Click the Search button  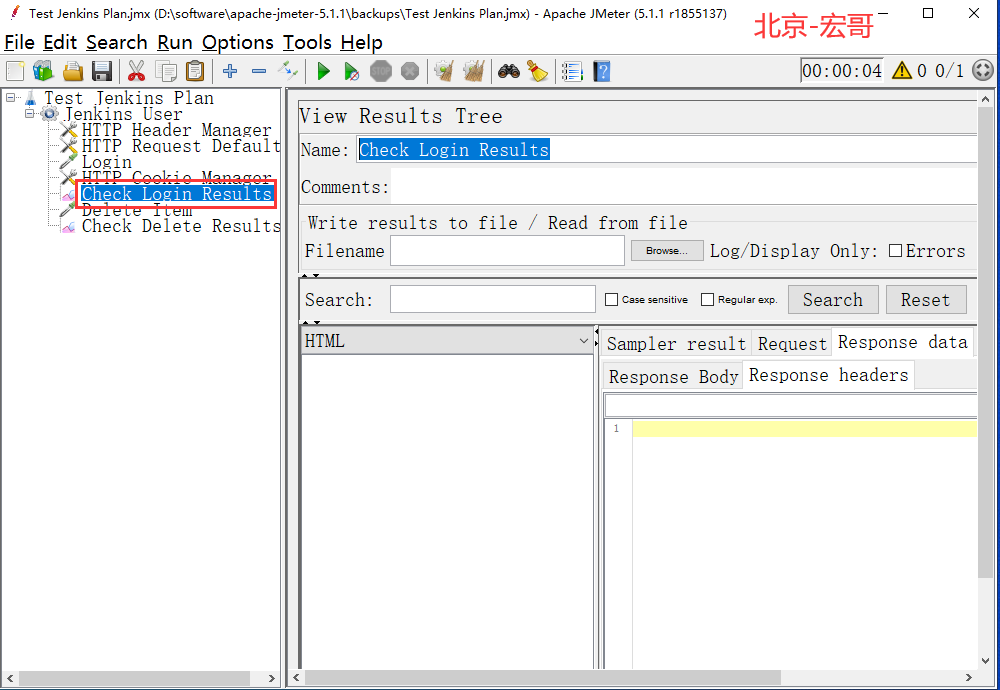[833, 300]
